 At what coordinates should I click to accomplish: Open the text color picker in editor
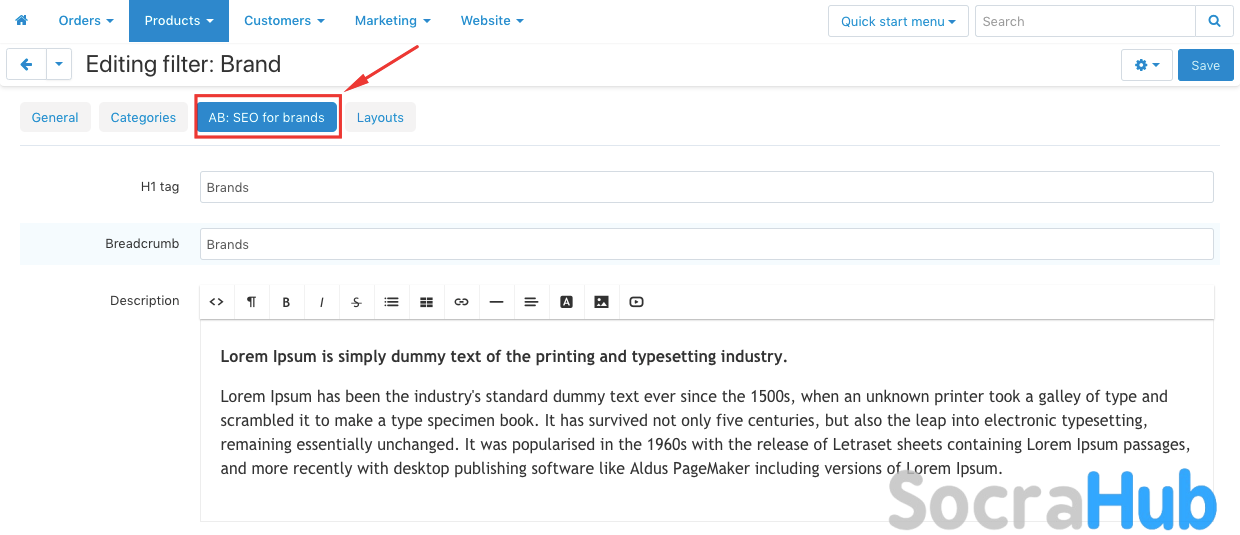566,302
